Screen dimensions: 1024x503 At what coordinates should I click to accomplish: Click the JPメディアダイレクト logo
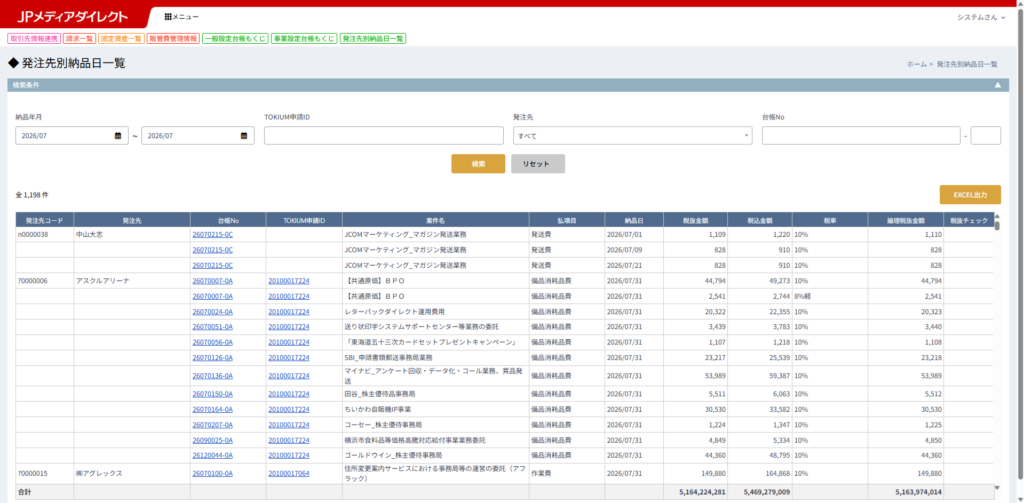[x=73, y=17]
